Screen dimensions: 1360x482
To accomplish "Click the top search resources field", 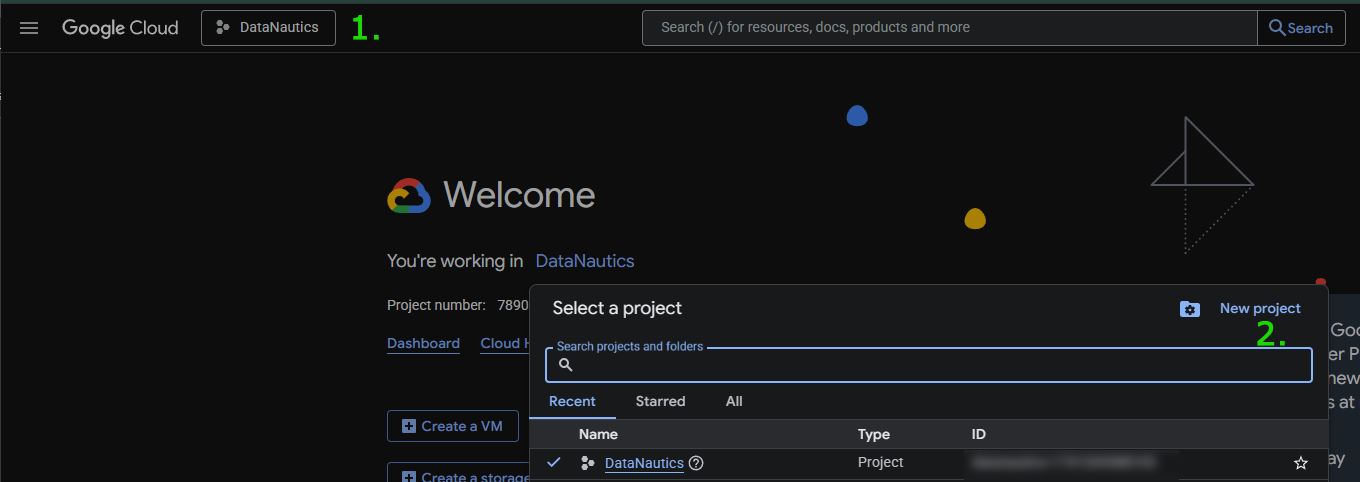I will (x=948, y=28).
